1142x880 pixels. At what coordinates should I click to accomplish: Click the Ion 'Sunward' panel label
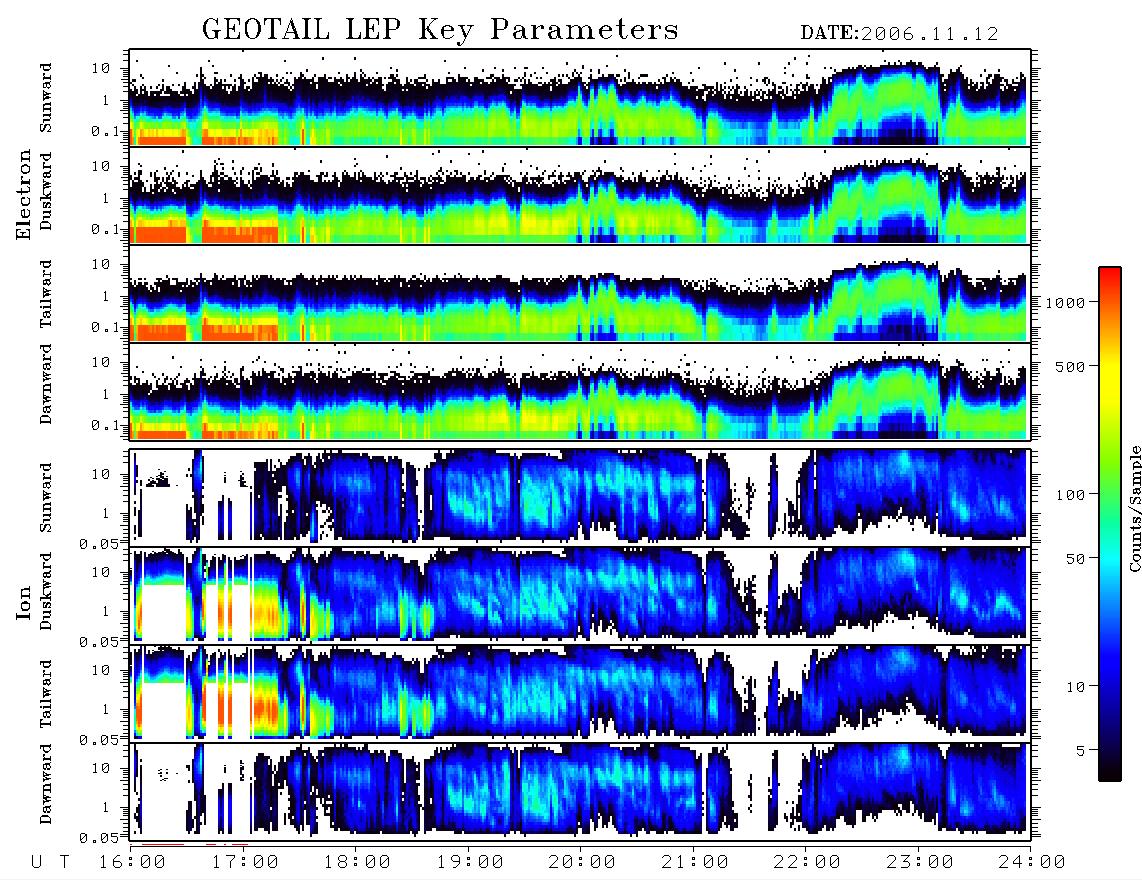pyautogui.click(x=46, y=498)
